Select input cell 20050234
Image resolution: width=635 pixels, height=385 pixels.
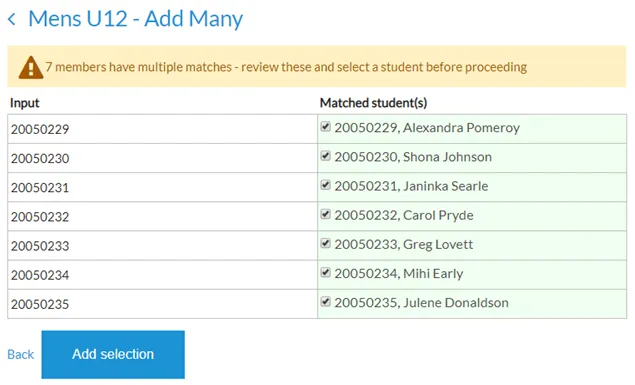[162, 275]
